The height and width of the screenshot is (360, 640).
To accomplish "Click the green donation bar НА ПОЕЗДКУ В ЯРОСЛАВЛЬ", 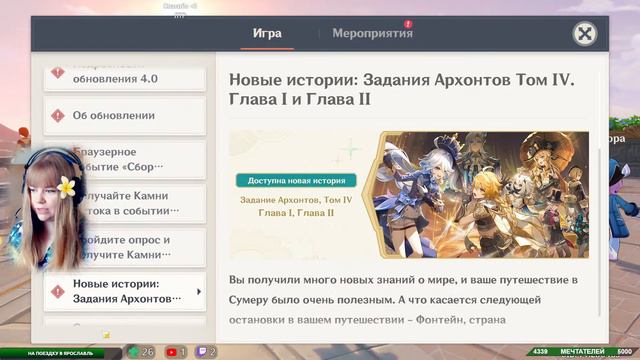I will pyautogui.click(x=60, y=353).
